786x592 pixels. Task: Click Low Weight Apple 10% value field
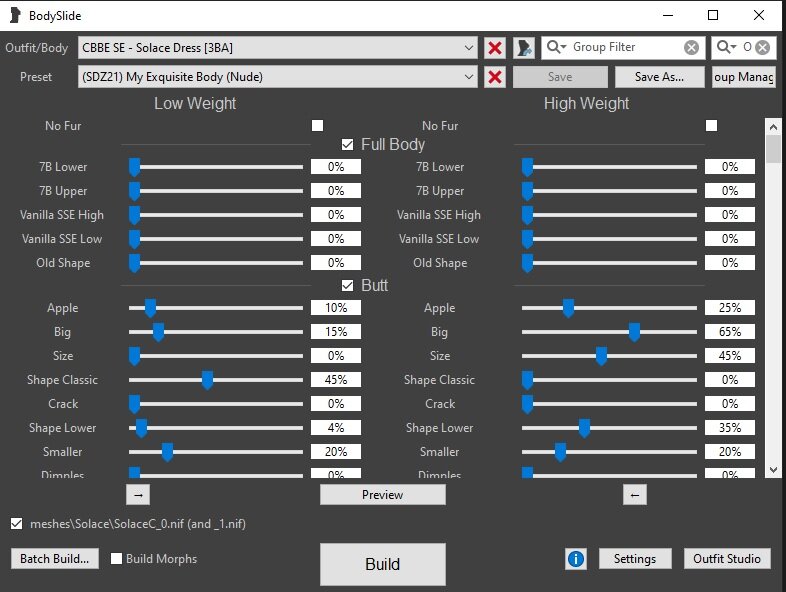tap(336, 308)
